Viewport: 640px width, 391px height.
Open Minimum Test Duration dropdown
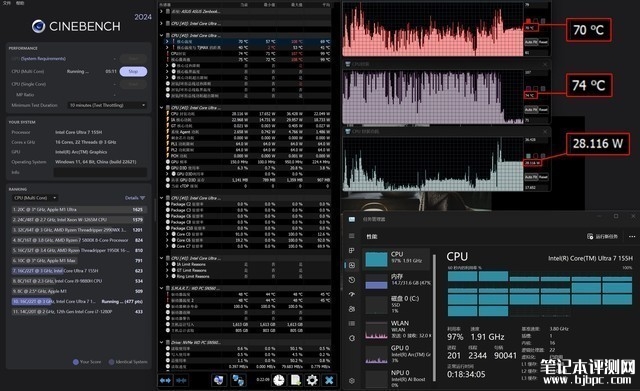click(x=107, y=105)
